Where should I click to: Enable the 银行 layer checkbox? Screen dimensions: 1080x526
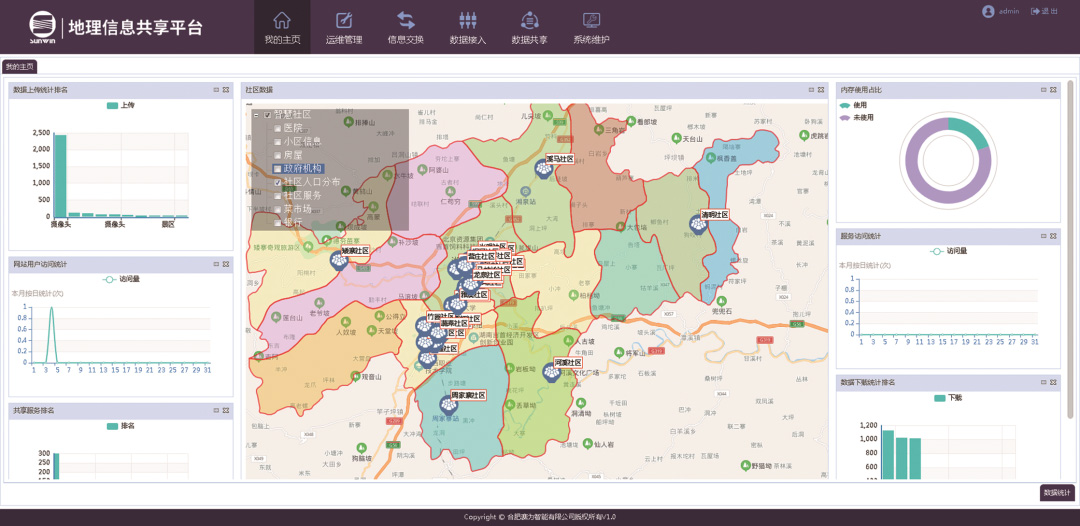tap(278, 223)
